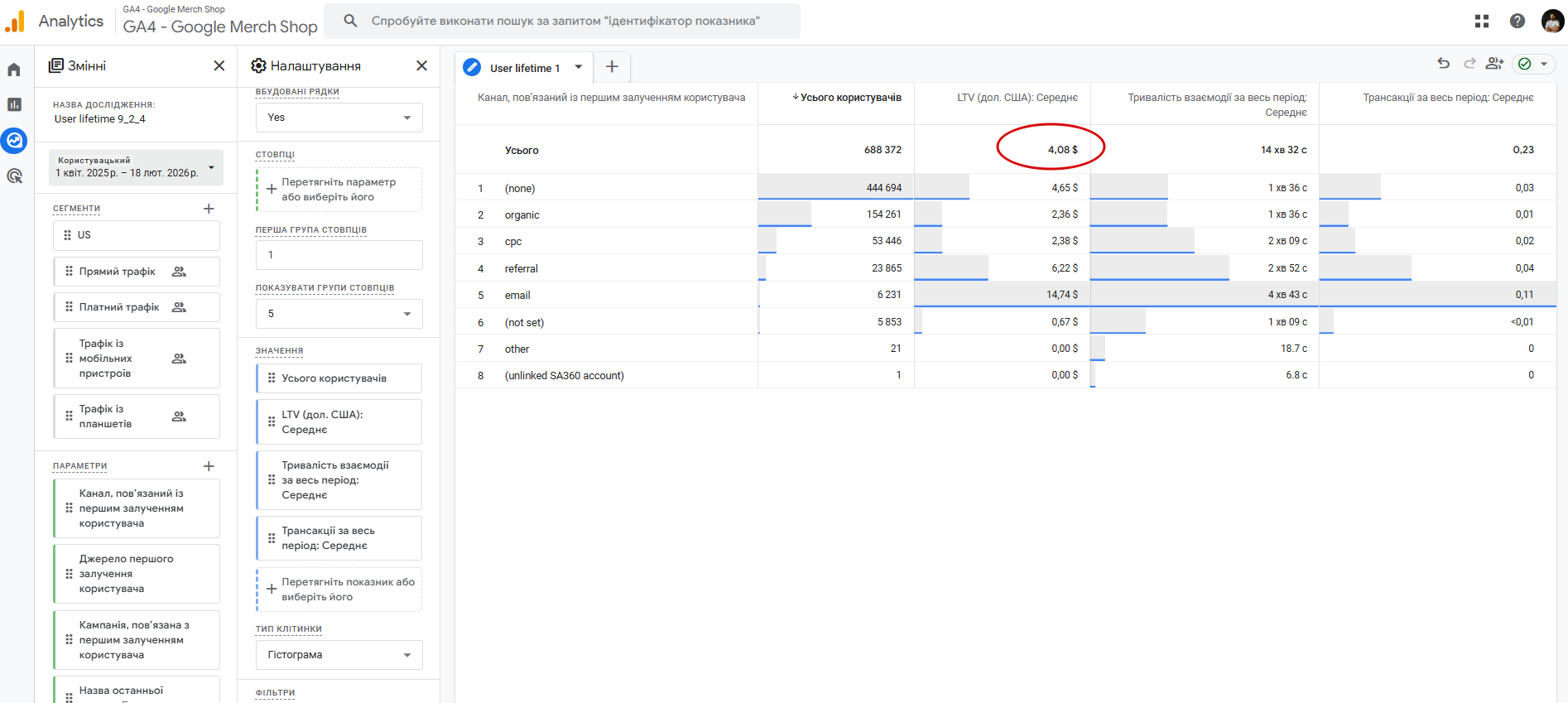Viewport: 1568px width, 703px height.
Task: Open column groups dropdown showing 5
Action: 339,314
